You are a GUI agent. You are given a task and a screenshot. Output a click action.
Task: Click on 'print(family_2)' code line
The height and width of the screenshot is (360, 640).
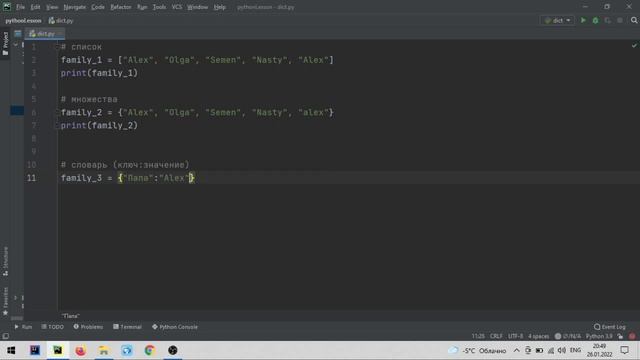click(x=99, y=125)
